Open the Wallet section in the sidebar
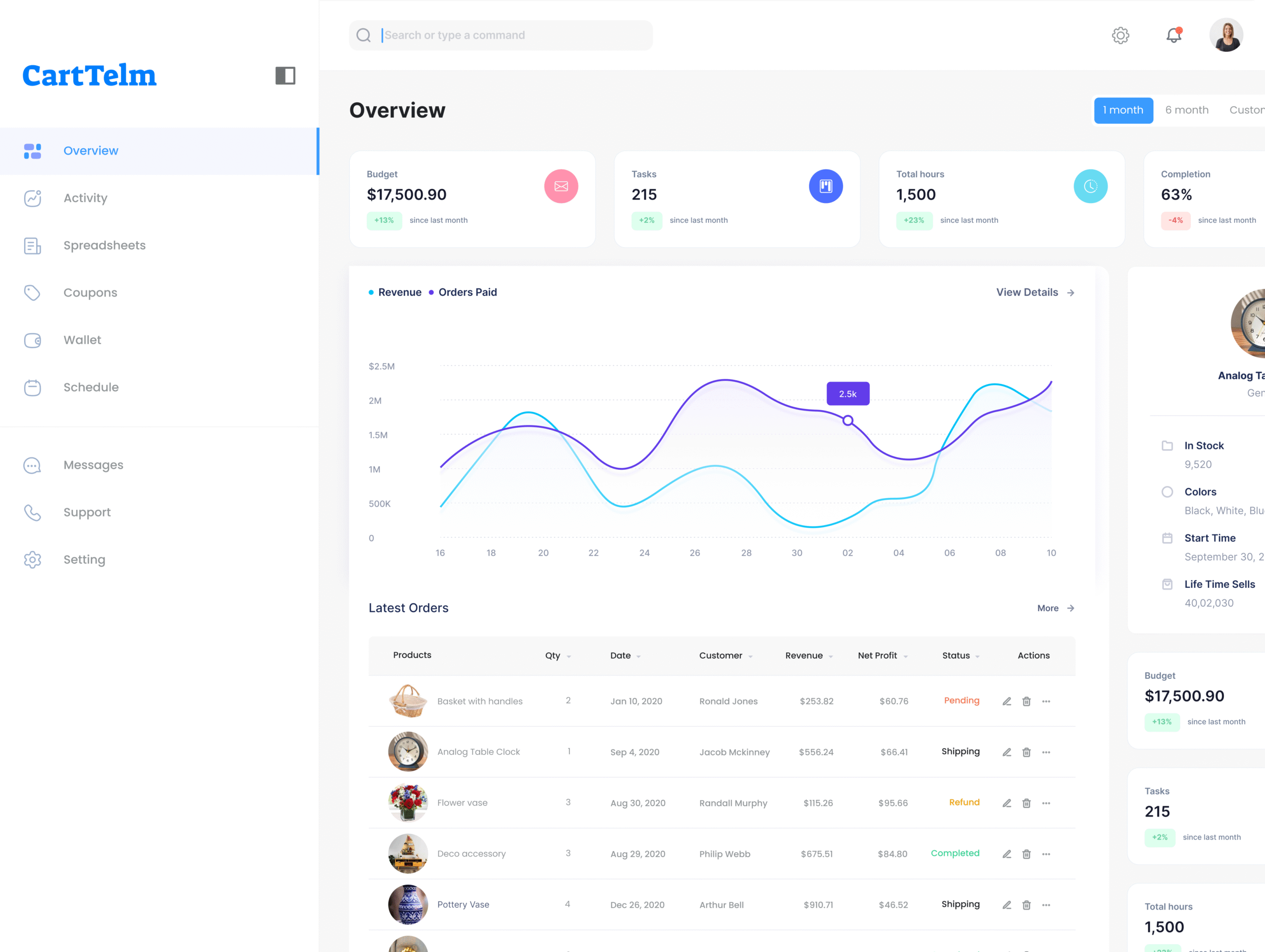 [82, 340]
